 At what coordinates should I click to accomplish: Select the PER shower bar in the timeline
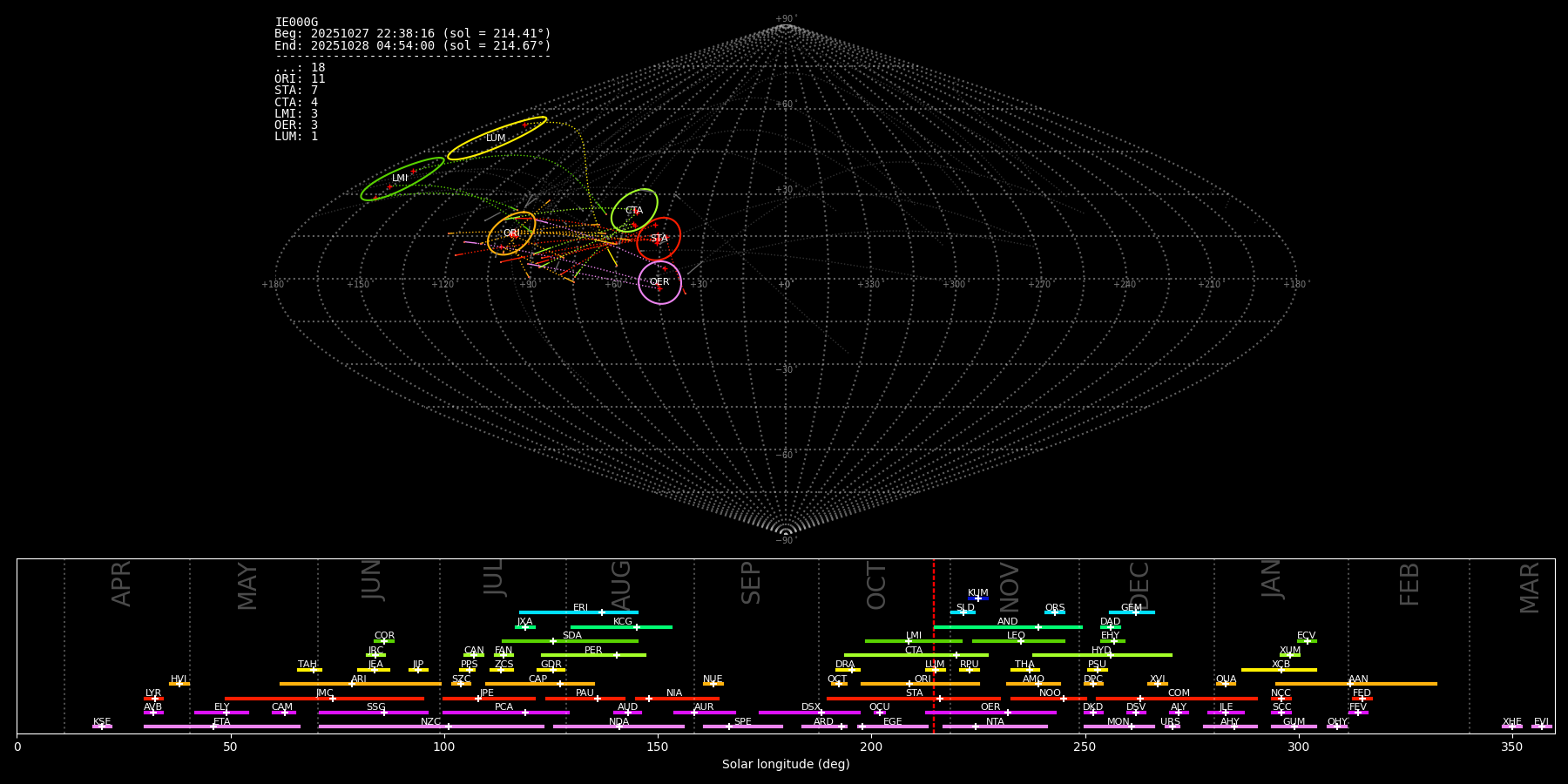tap(593, 655)
